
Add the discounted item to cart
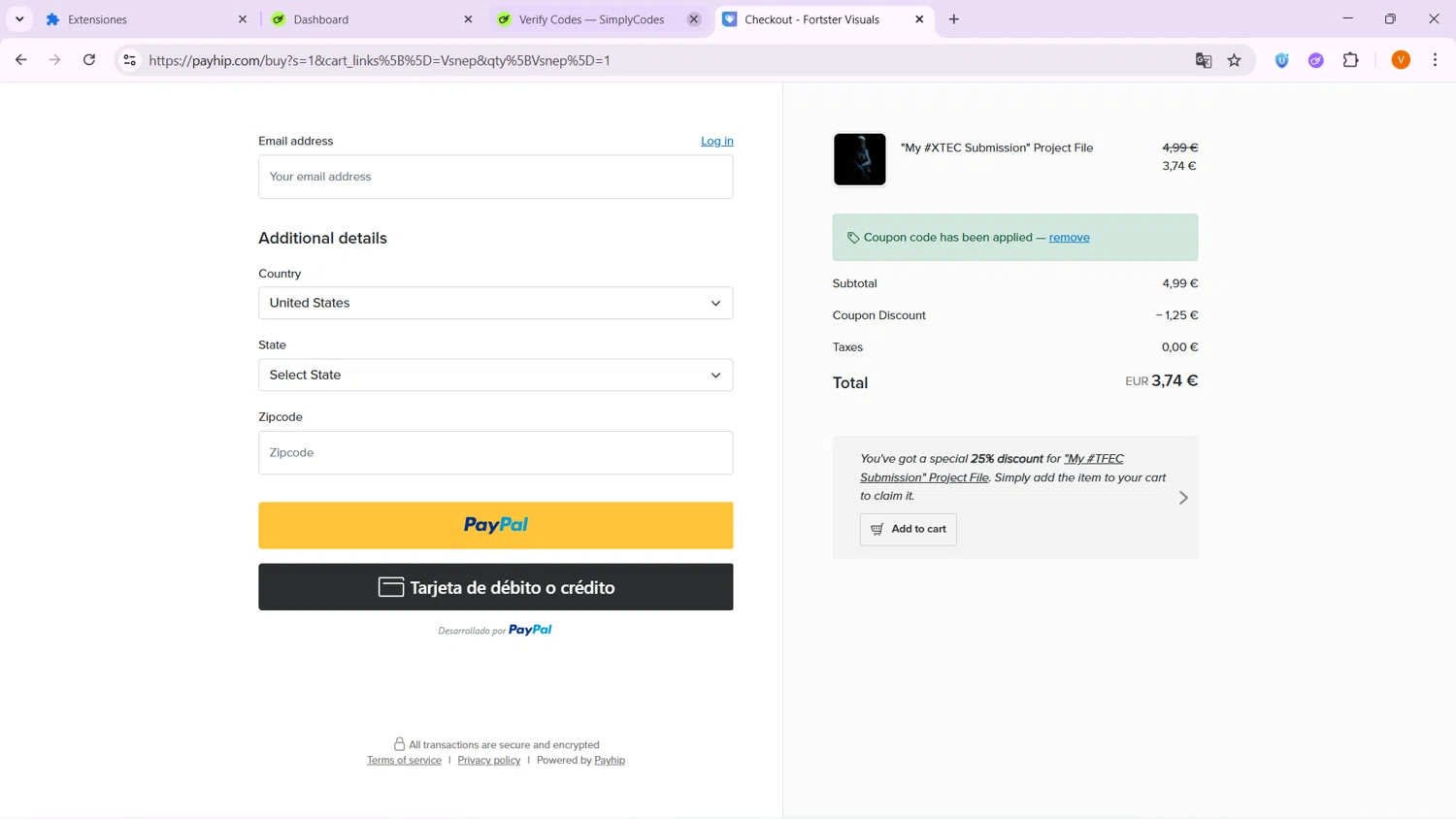(909, 529)
